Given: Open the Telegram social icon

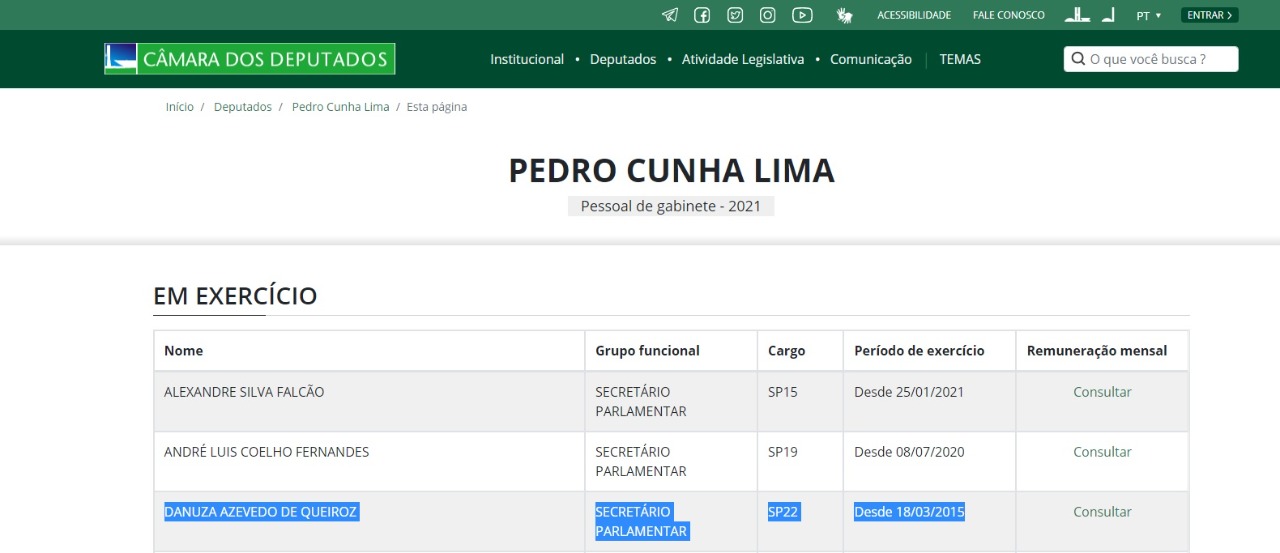Looking at the screenshot, I should click(670, 15).
